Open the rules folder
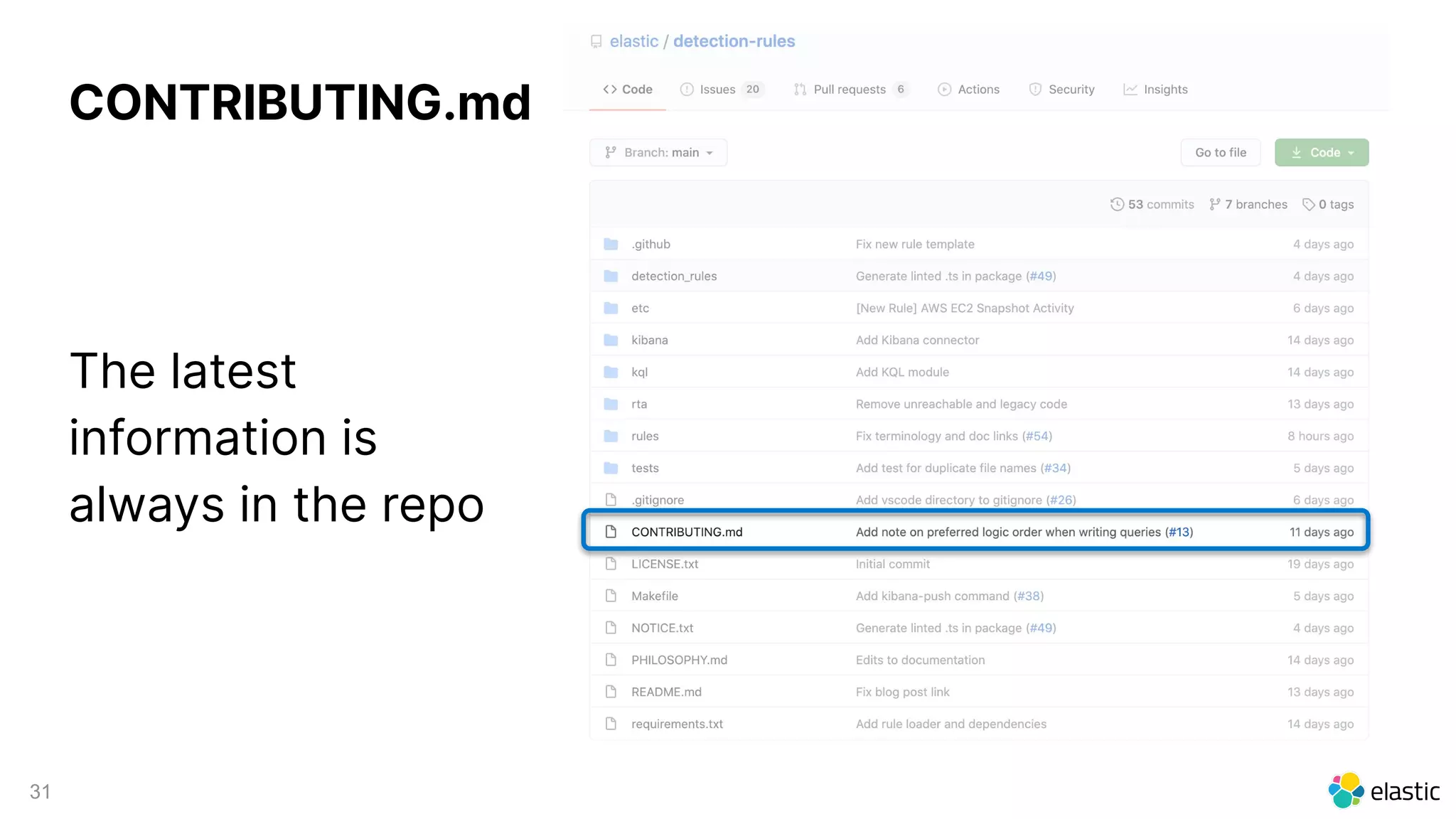The width and height of the screenshot is (1456, 819). tap(645, 436)
